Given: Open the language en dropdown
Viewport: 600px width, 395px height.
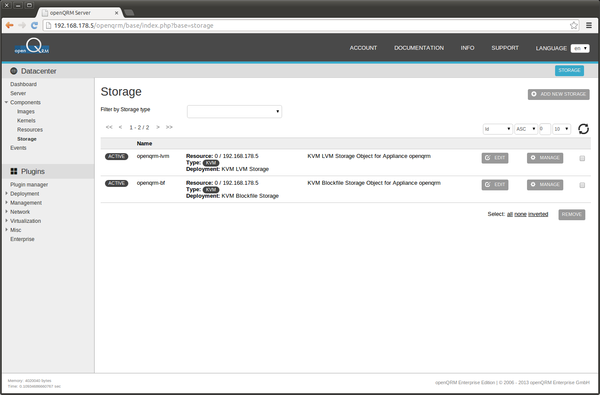Looking at the screenshot, I should (x=580, y=48).
